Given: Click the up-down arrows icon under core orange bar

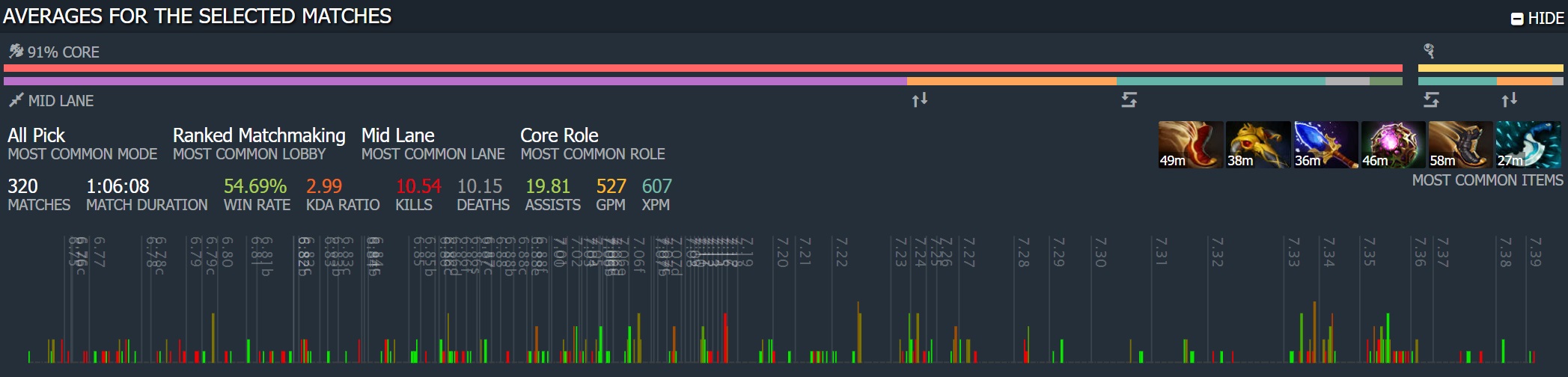Looking at the screenshot, I should [x=920, y=99].
